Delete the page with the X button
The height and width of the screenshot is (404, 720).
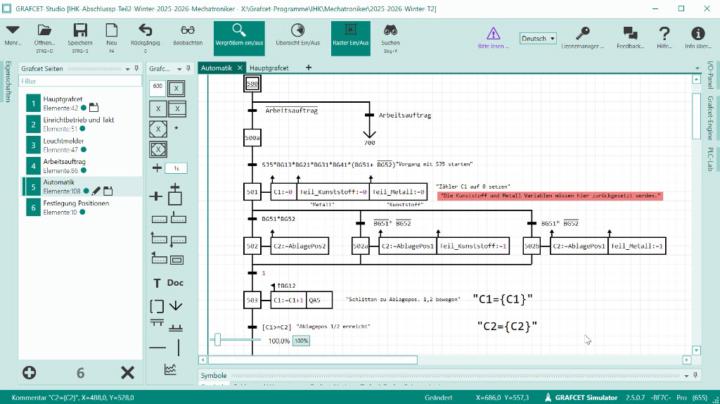[x=128, y=372]
